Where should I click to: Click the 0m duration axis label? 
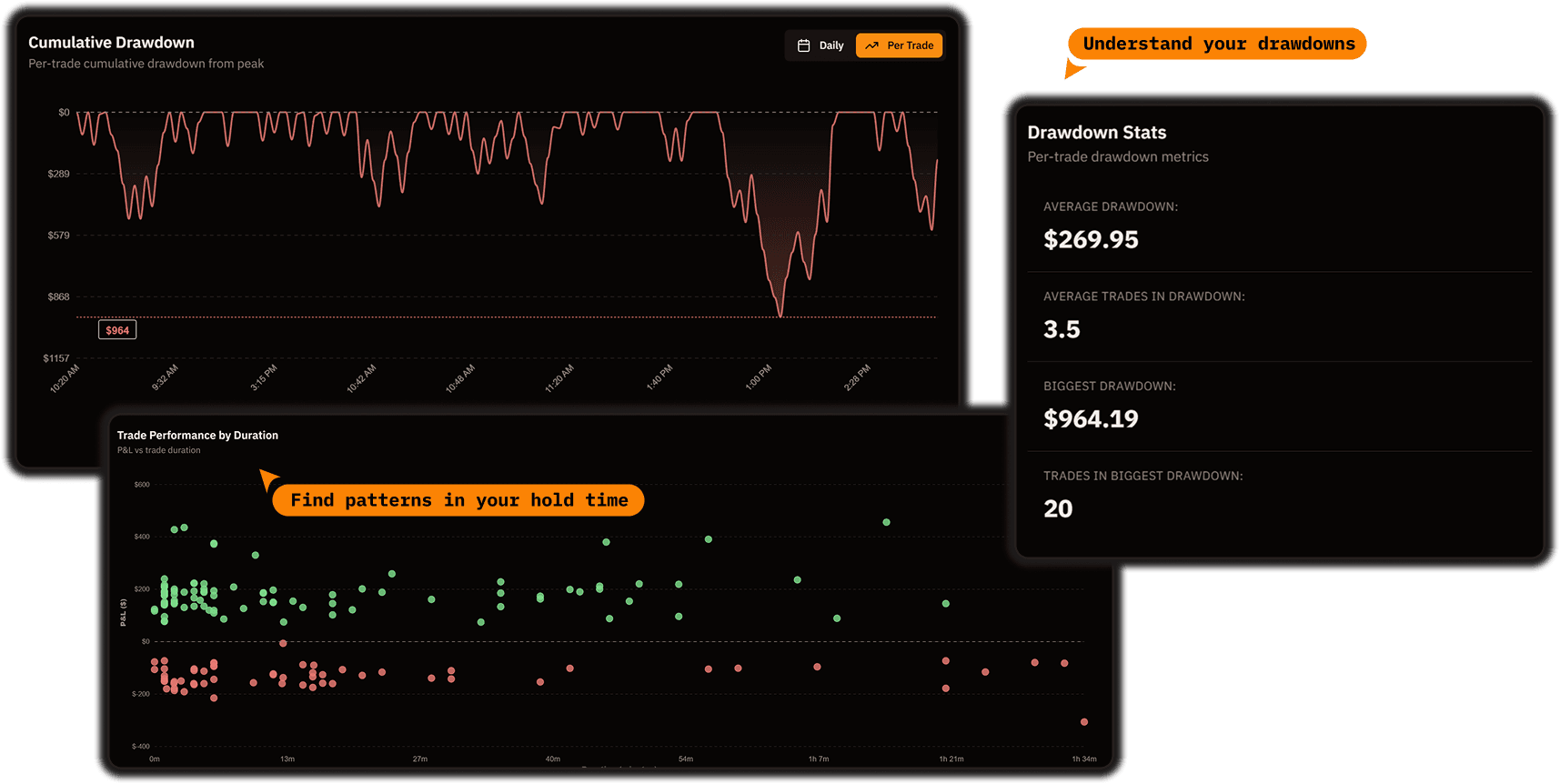[155, 759]
